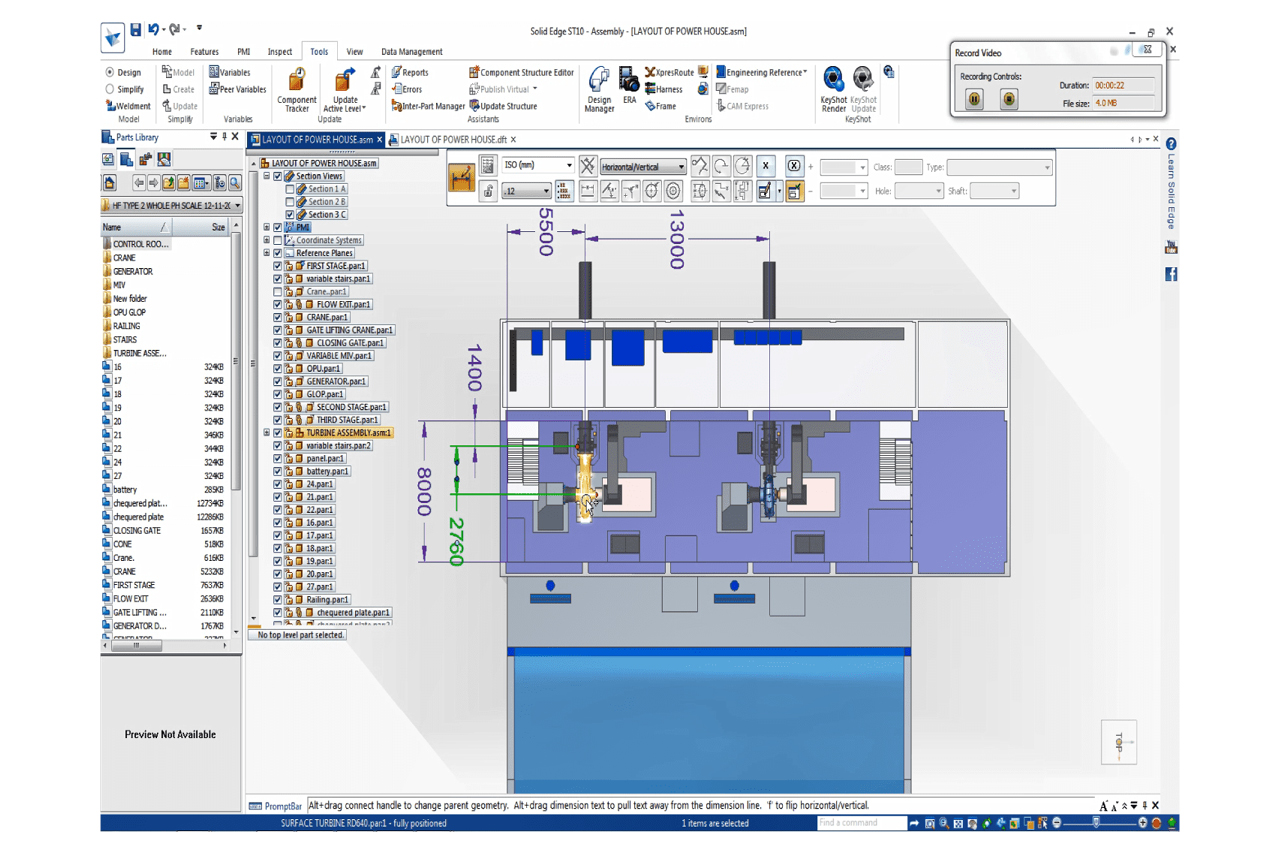Switch to LAYOUT OF POWER HOUSE.dft tab
Image resolution: width=1280 pixels, height=853 pixels.
point(452,140)
